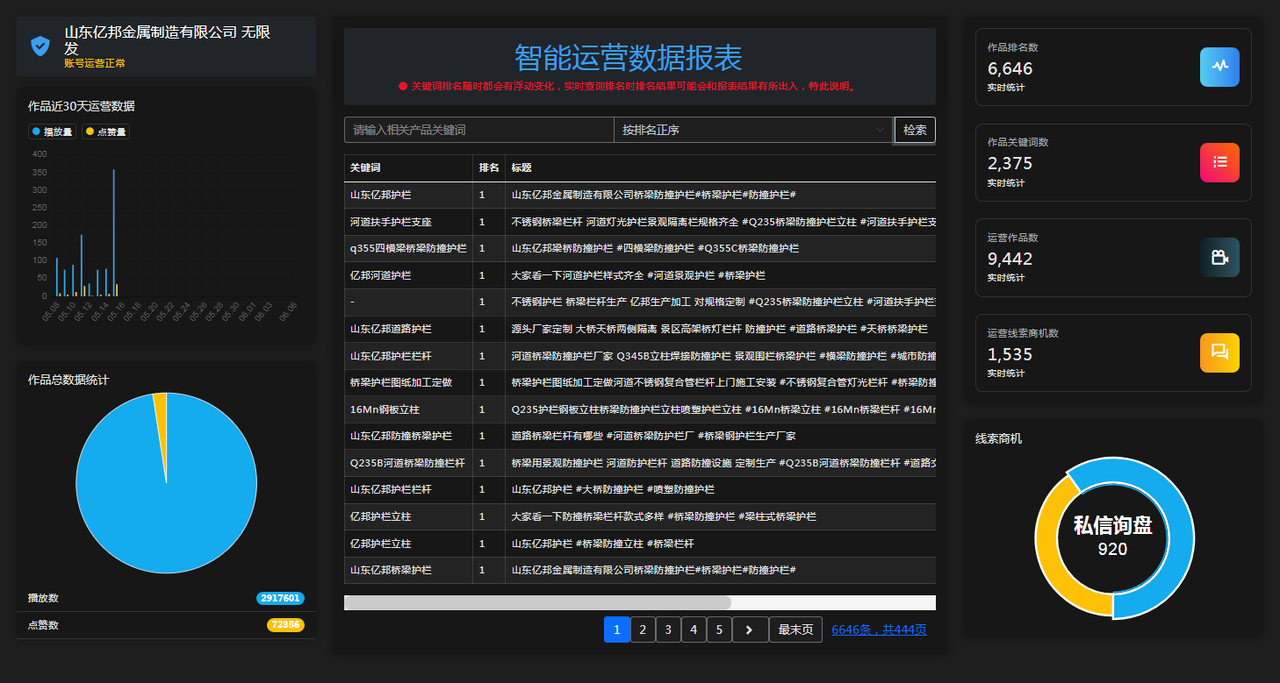Screen dimensions: 1280x683
Task: Focus the 请输入相关产品关键词 search field
Action: pyautogui.click(x=479, y=130)
